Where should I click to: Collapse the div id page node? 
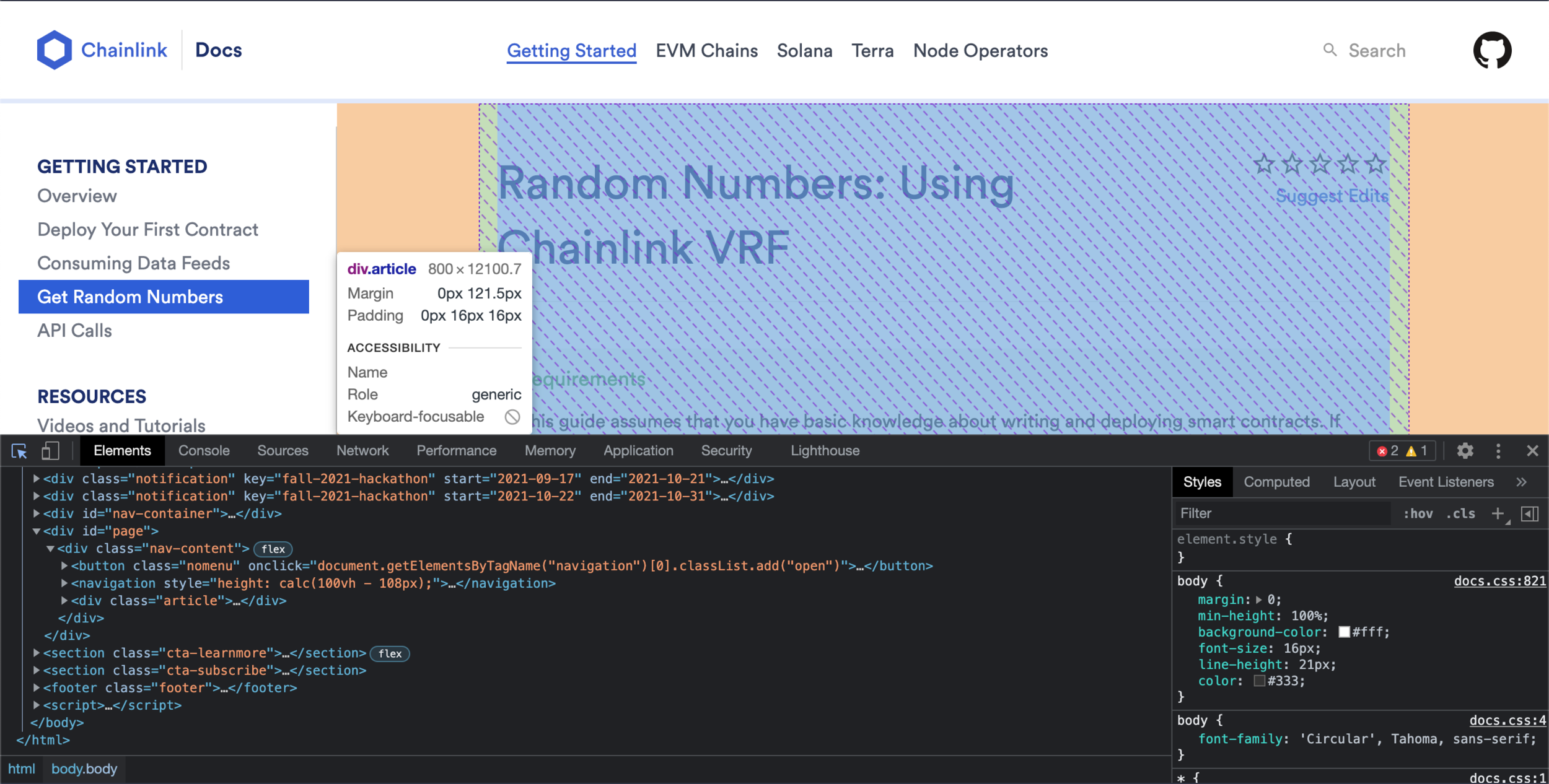[36, 531]
